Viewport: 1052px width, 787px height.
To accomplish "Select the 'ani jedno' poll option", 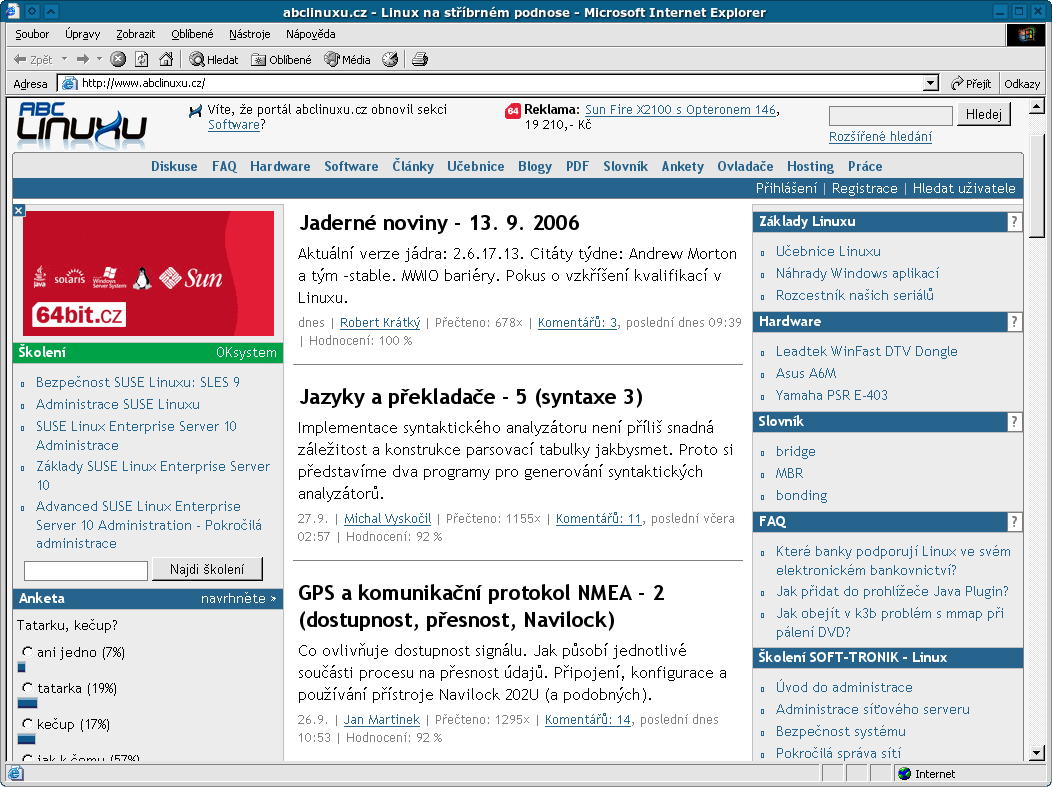I will tap(27, 653).
